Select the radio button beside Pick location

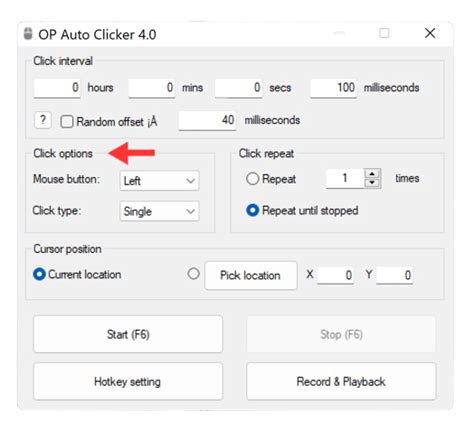tap(193, 274)
